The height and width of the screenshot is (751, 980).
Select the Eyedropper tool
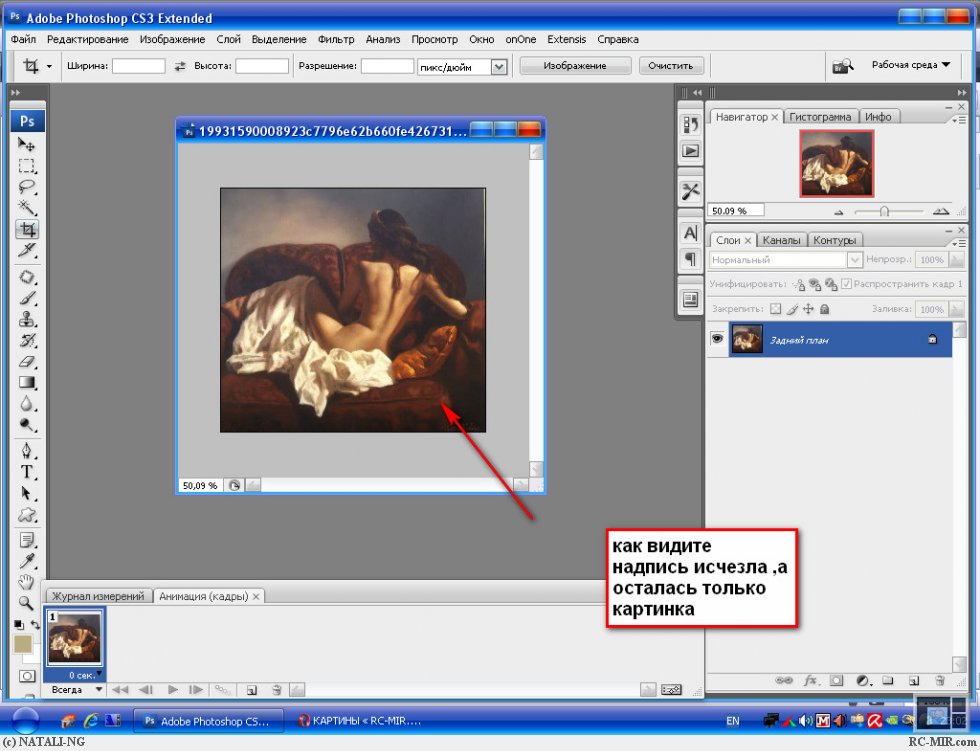pos(26,561)
